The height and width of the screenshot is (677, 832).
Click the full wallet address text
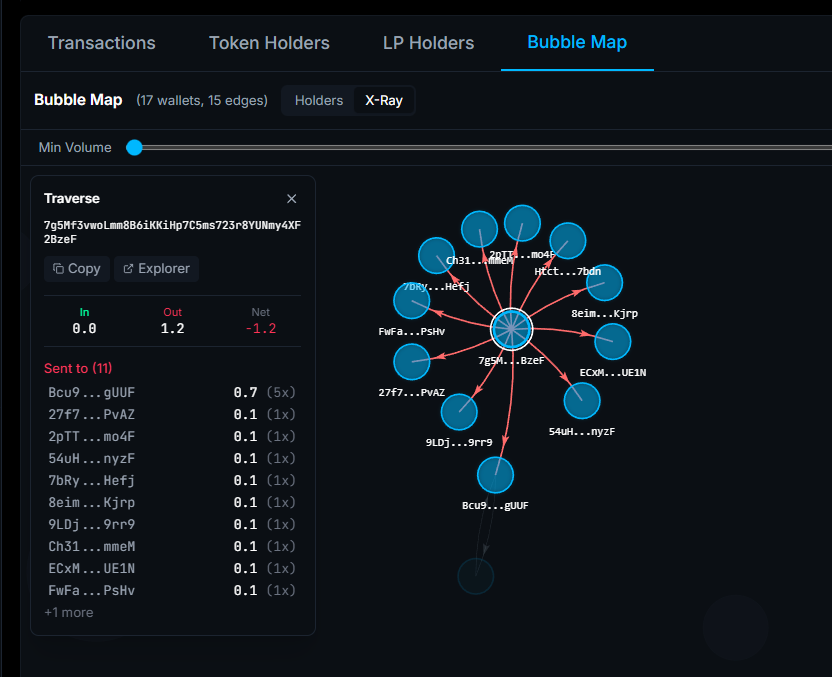[x=172, y=232]
